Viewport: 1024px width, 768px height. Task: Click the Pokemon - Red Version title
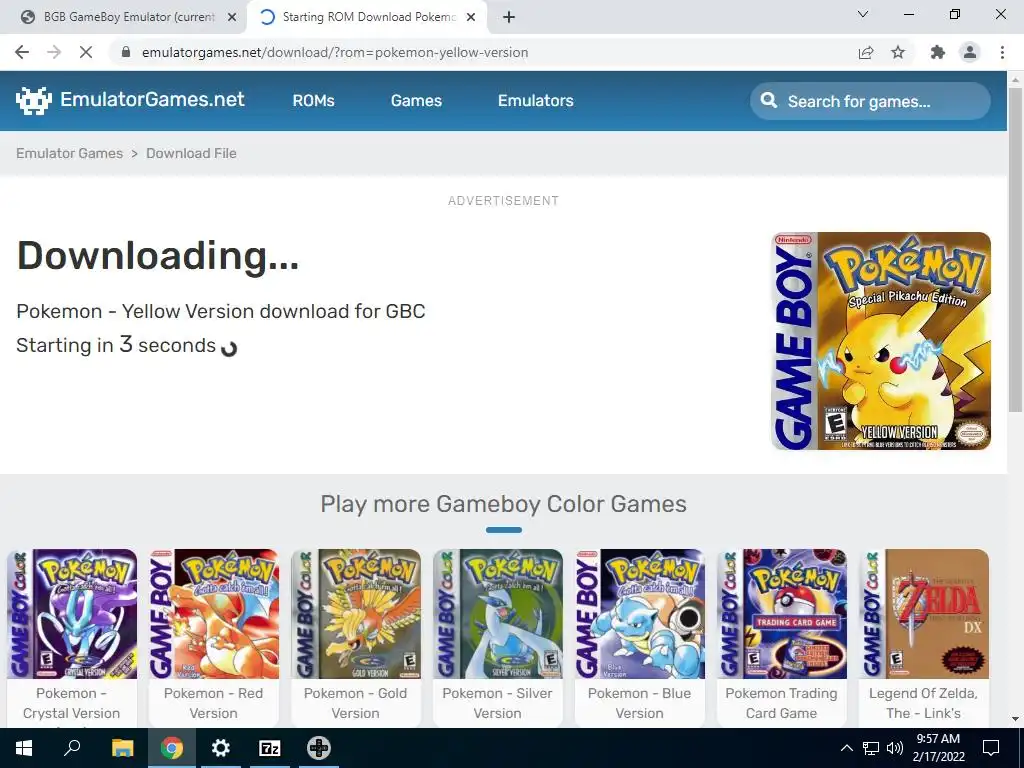pyautogui.click(x=214, y=703)
